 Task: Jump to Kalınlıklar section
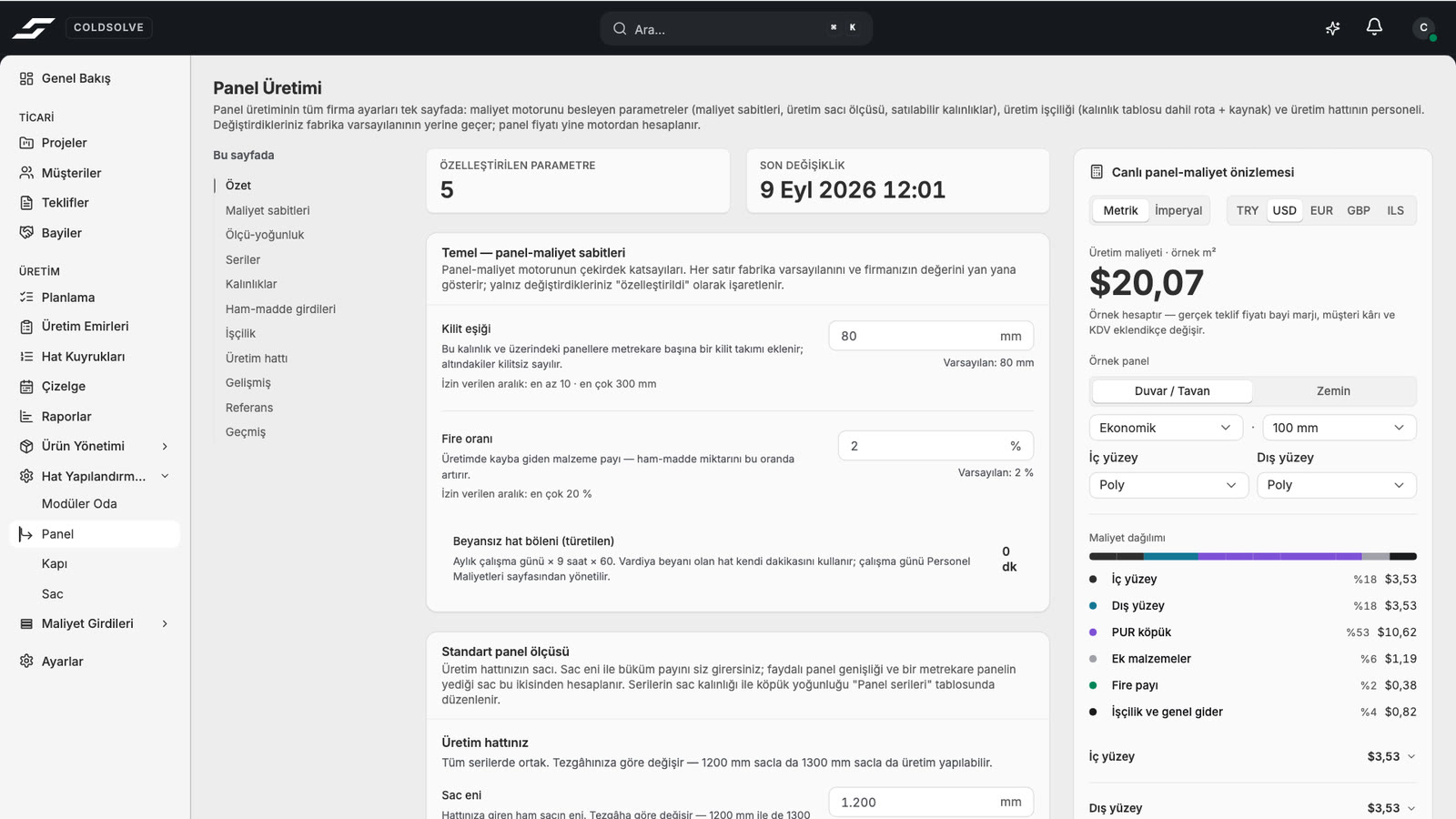click(251, 284)
